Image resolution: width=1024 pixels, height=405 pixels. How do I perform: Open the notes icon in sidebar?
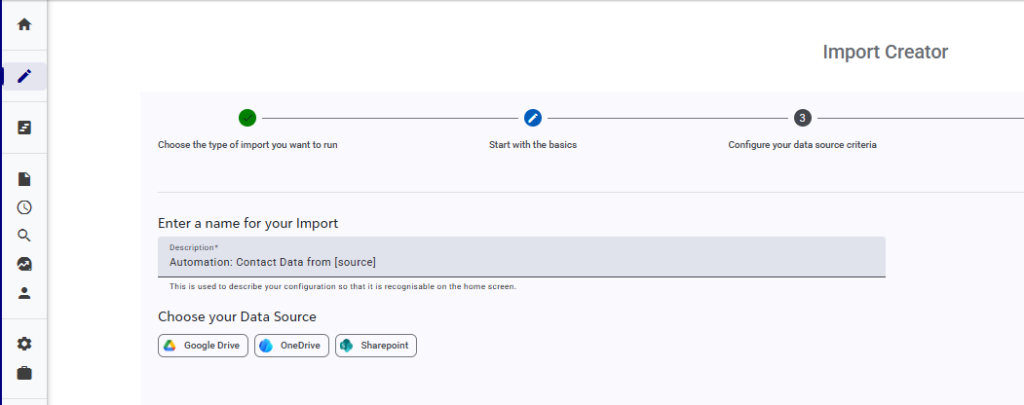tap(24, 127)
